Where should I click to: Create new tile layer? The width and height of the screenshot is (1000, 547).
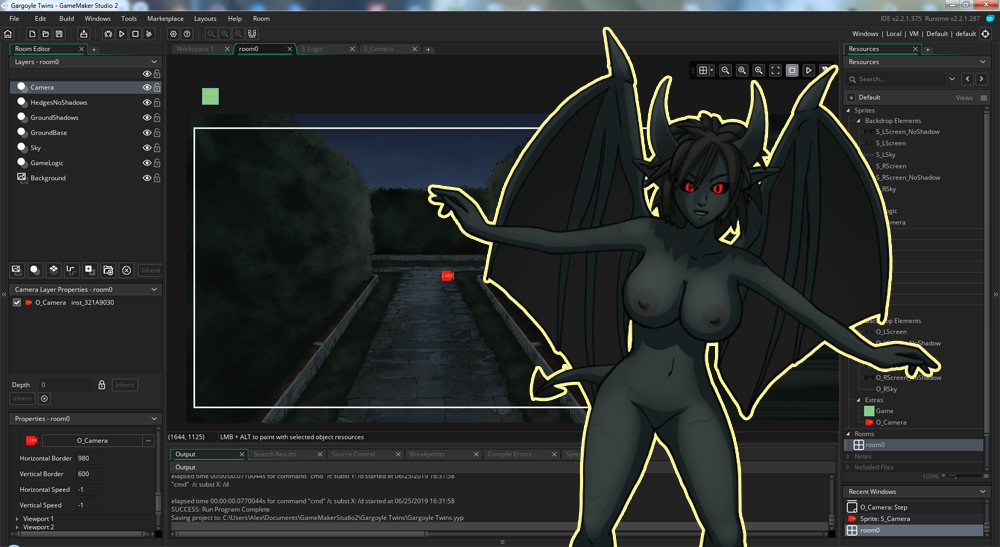pos(54,270)
